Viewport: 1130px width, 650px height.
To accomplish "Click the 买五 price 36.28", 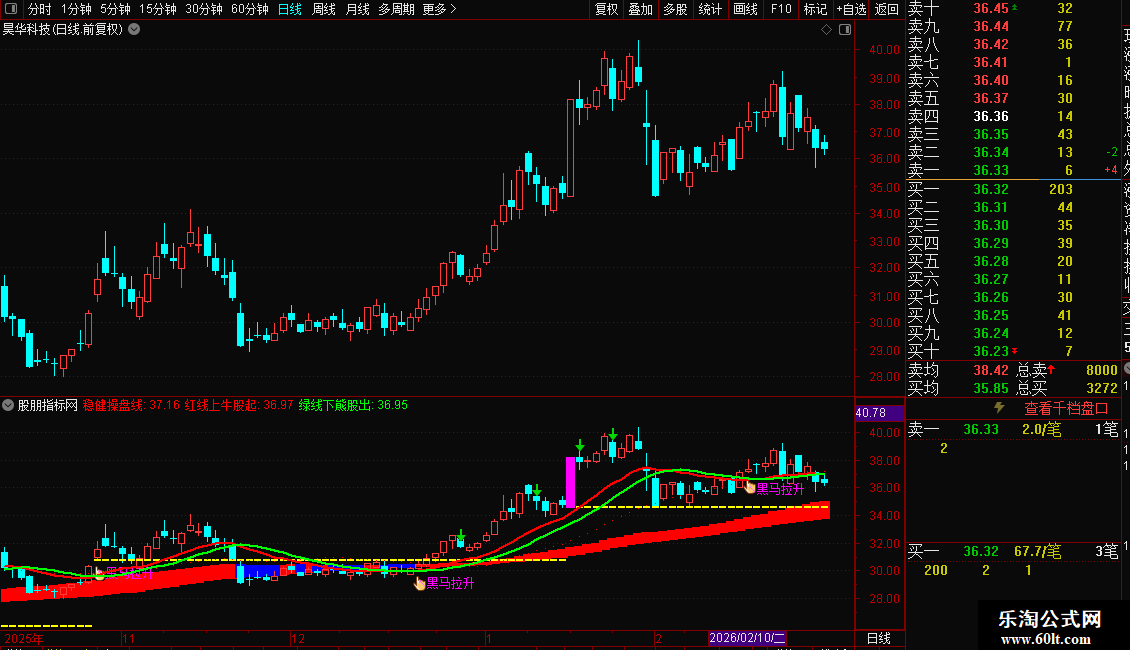I will (990, 262).
